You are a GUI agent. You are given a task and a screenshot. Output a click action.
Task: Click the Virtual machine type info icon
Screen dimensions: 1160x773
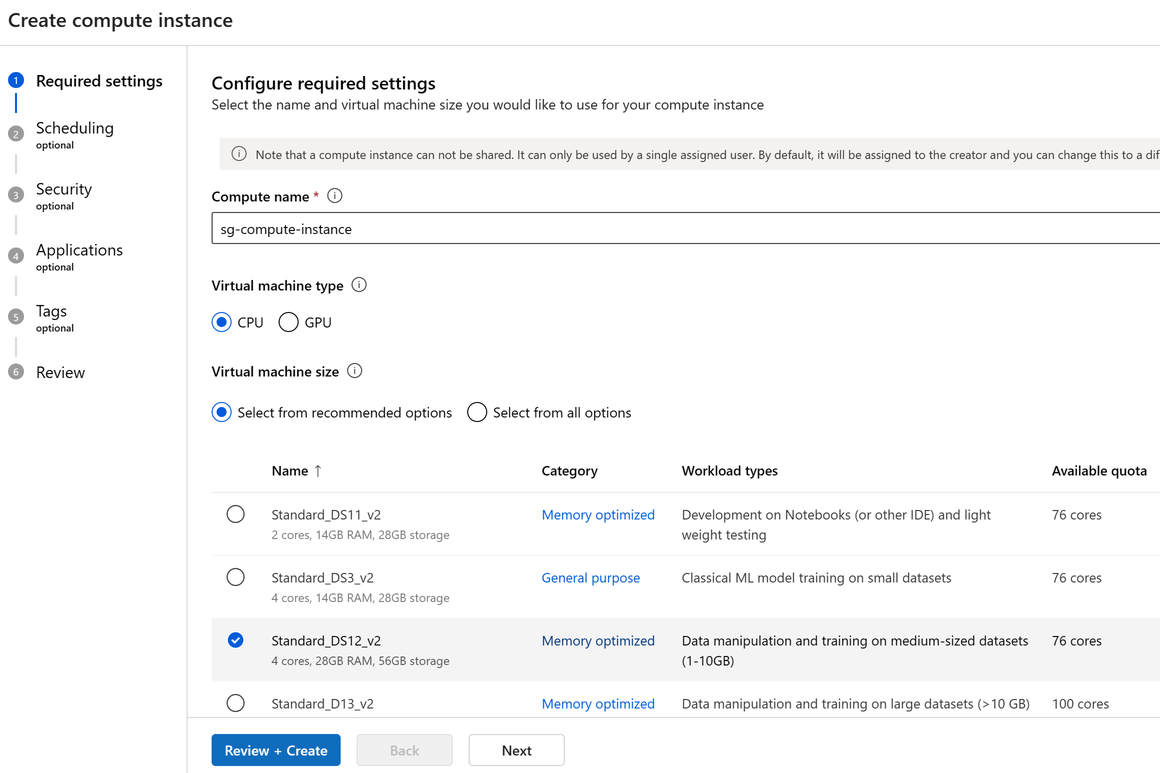(x=358, y=284)
